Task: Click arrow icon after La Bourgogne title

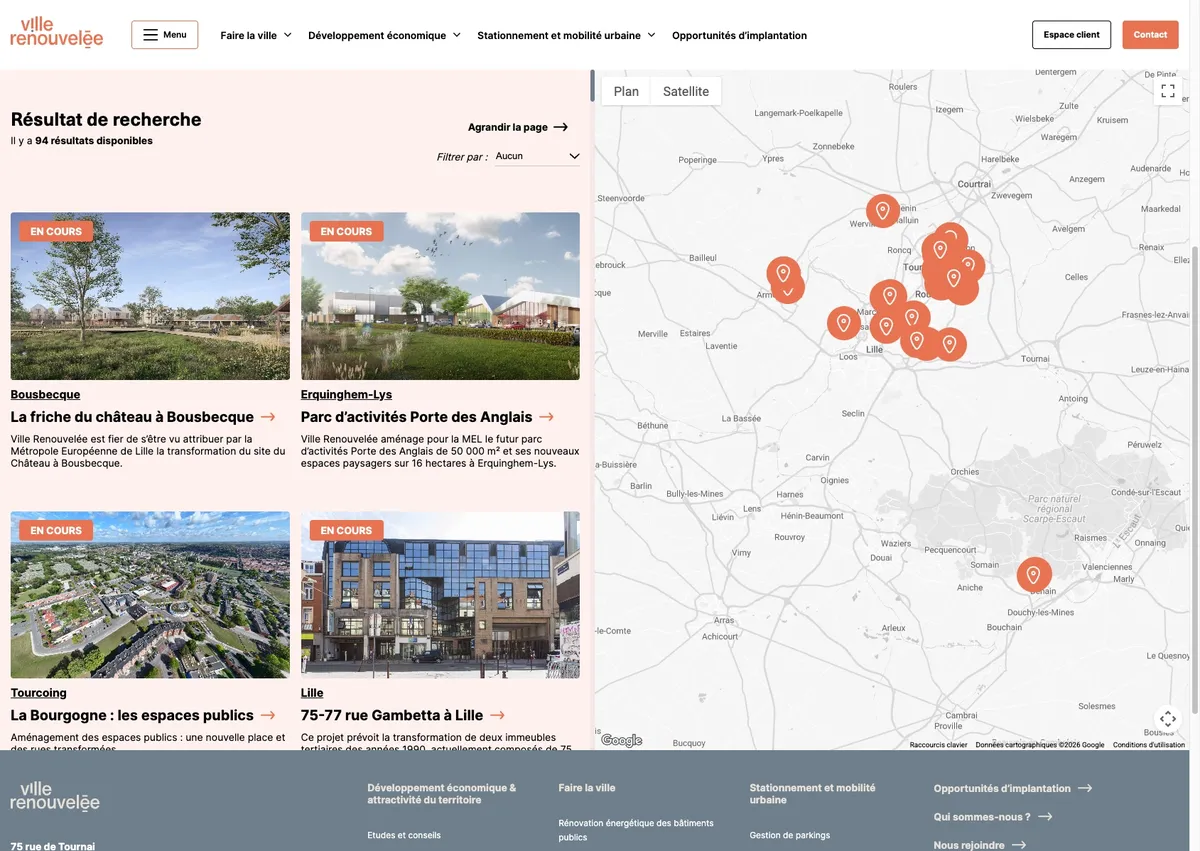Action: pos(268,715)
